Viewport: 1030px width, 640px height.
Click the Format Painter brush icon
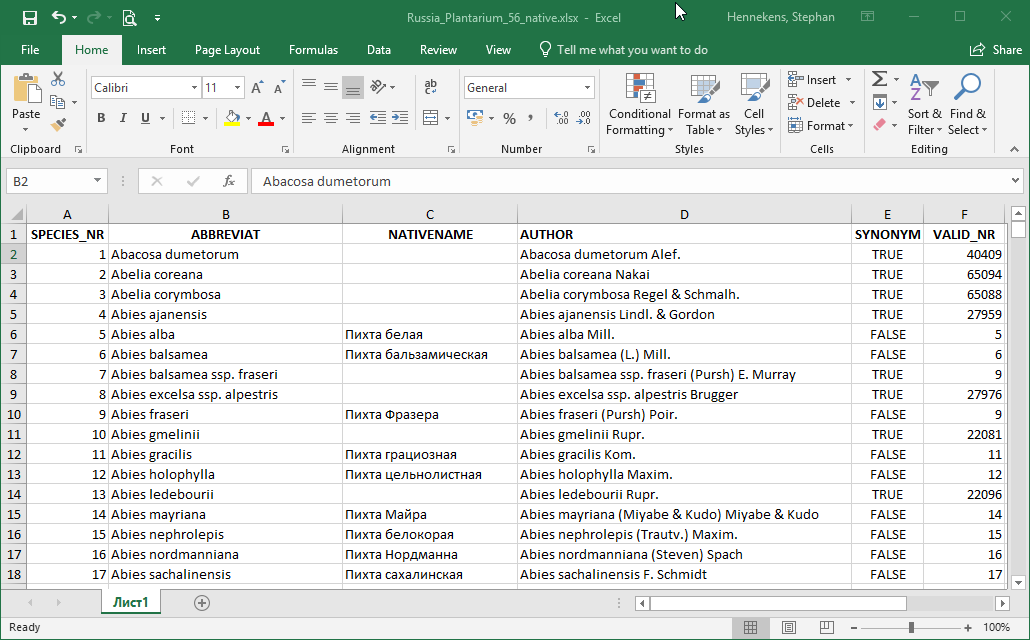pos(58,125)
